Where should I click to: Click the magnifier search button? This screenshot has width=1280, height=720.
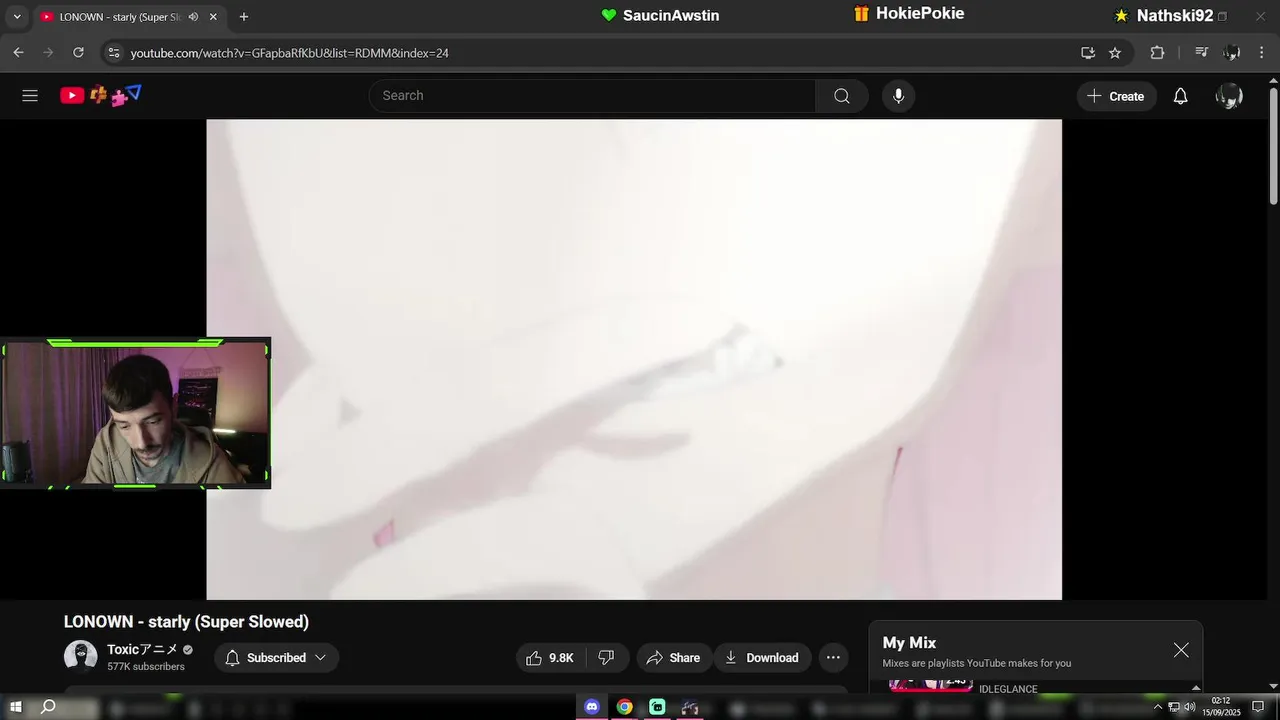pyautogui.click(x=842, y=96)
